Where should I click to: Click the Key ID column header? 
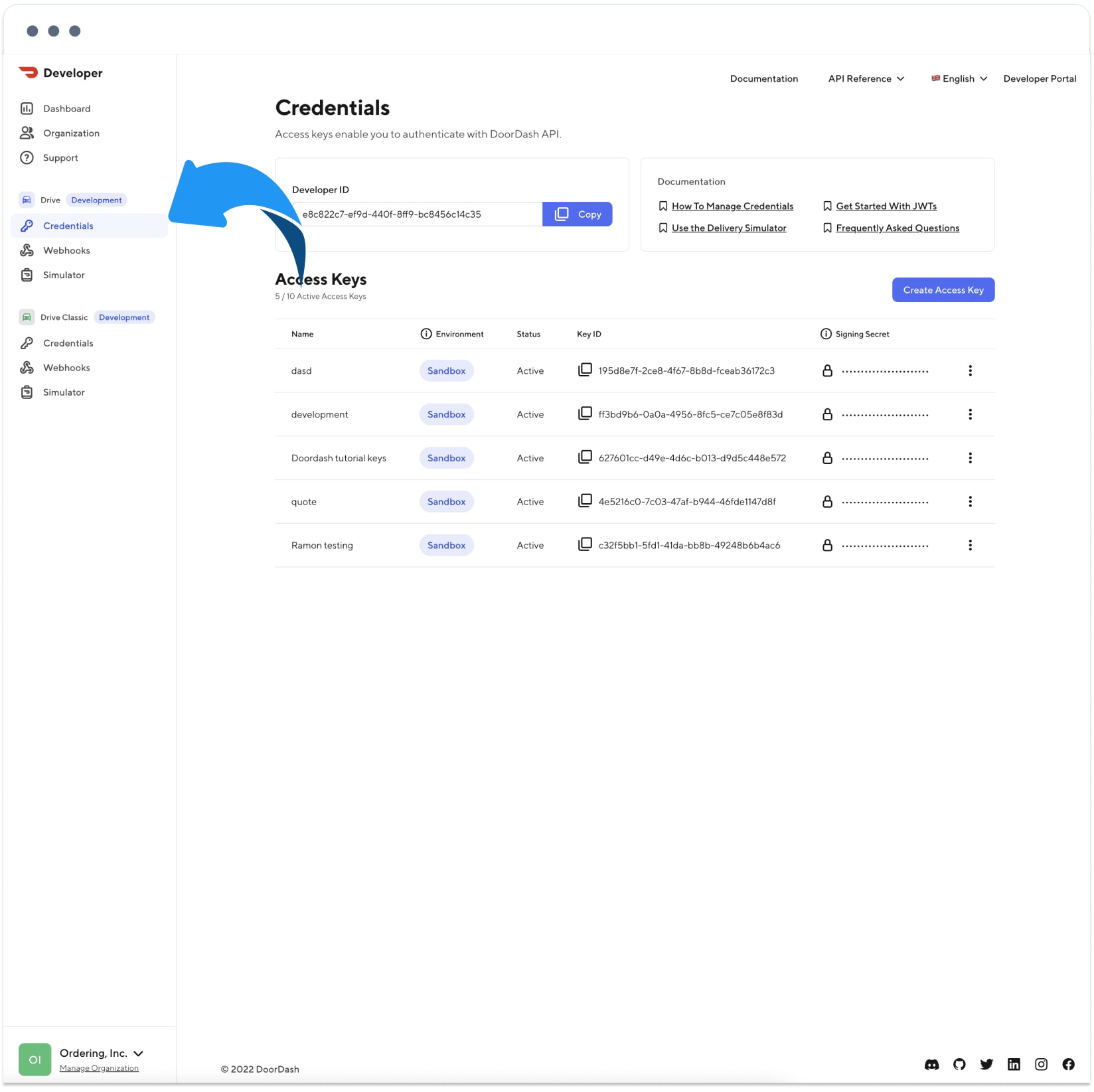pyautogui.click(x=589, y=334)
